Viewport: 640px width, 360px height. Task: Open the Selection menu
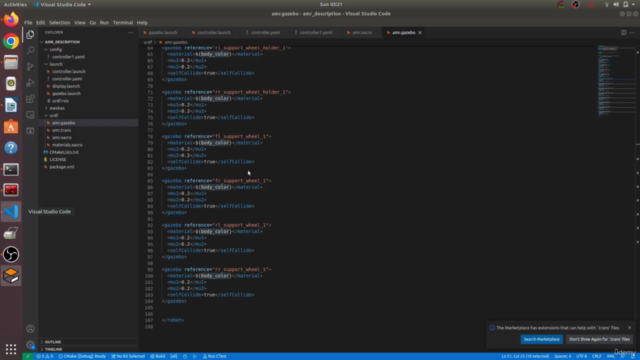[x=60, y=23]
